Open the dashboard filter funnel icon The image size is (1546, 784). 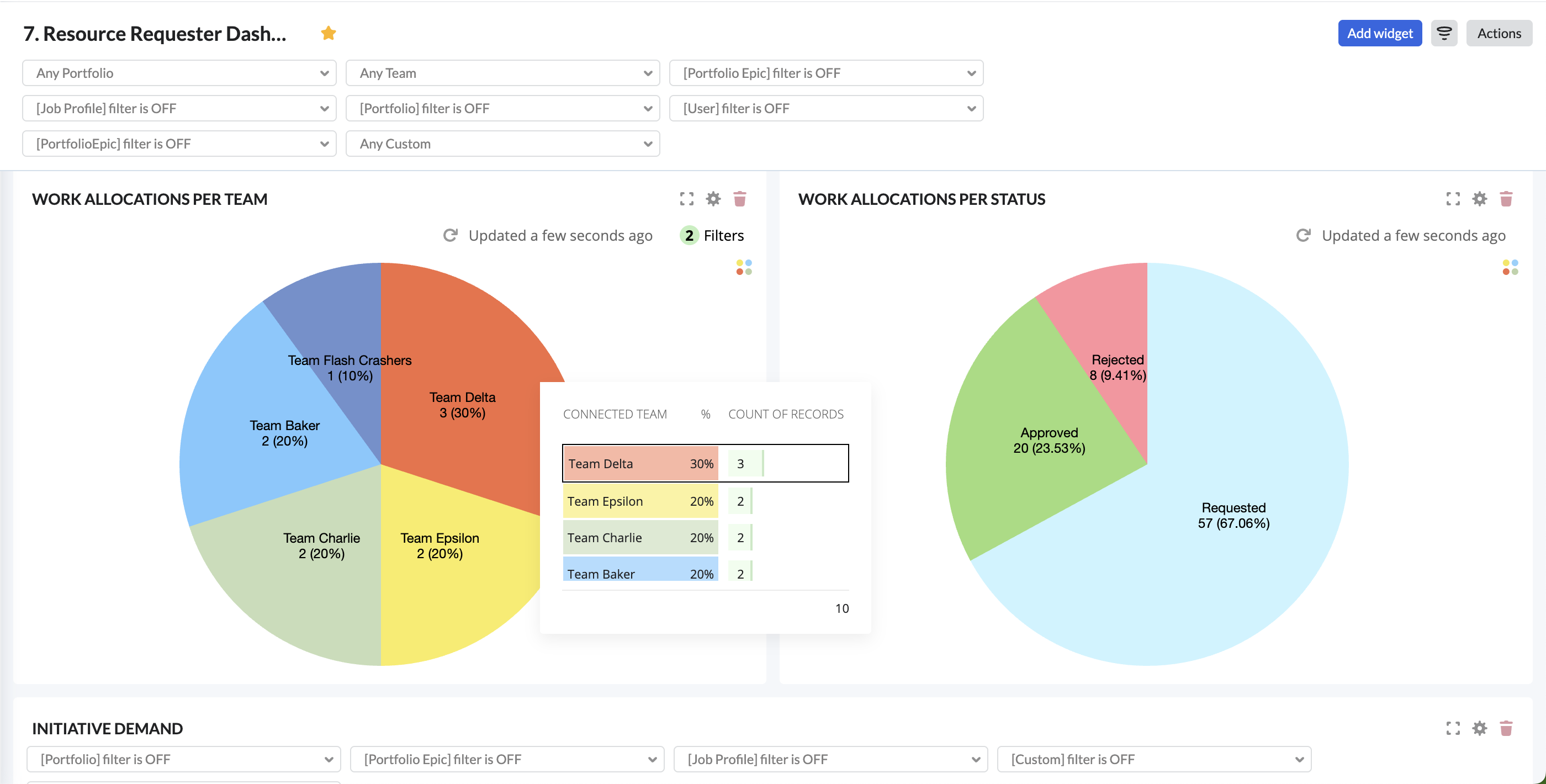tap(1443, 33)
